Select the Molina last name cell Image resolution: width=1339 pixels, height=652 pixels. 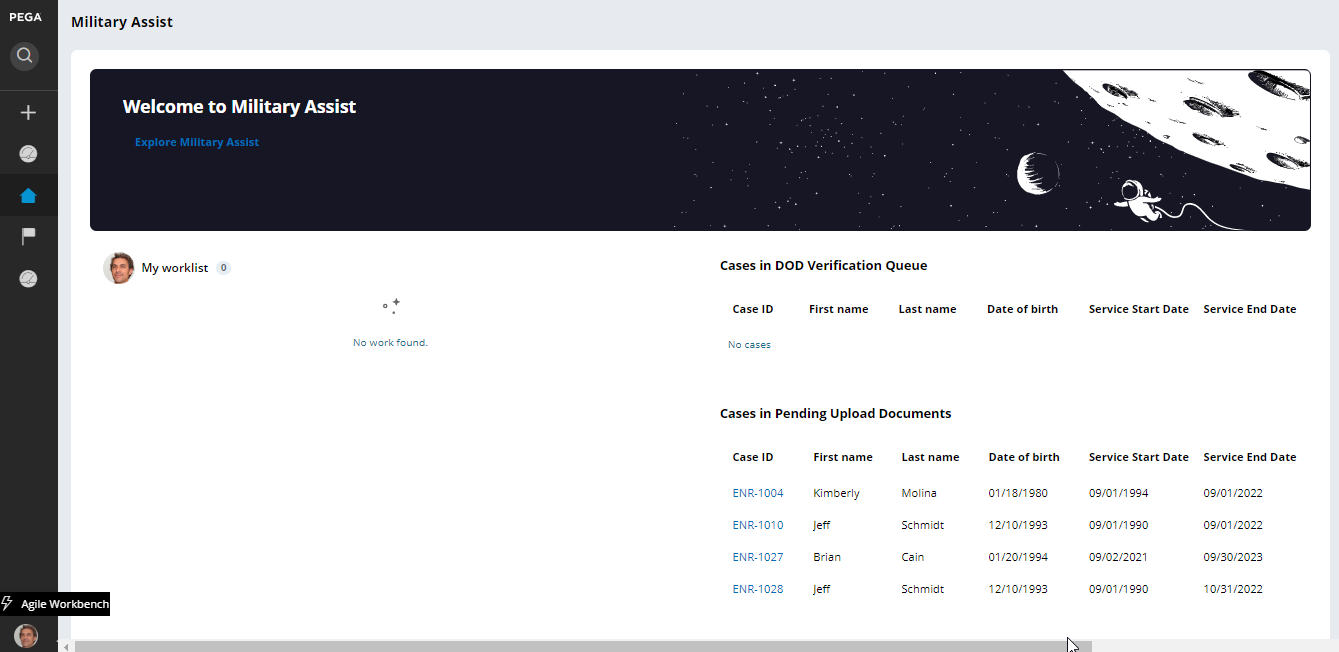coord(919,493)
